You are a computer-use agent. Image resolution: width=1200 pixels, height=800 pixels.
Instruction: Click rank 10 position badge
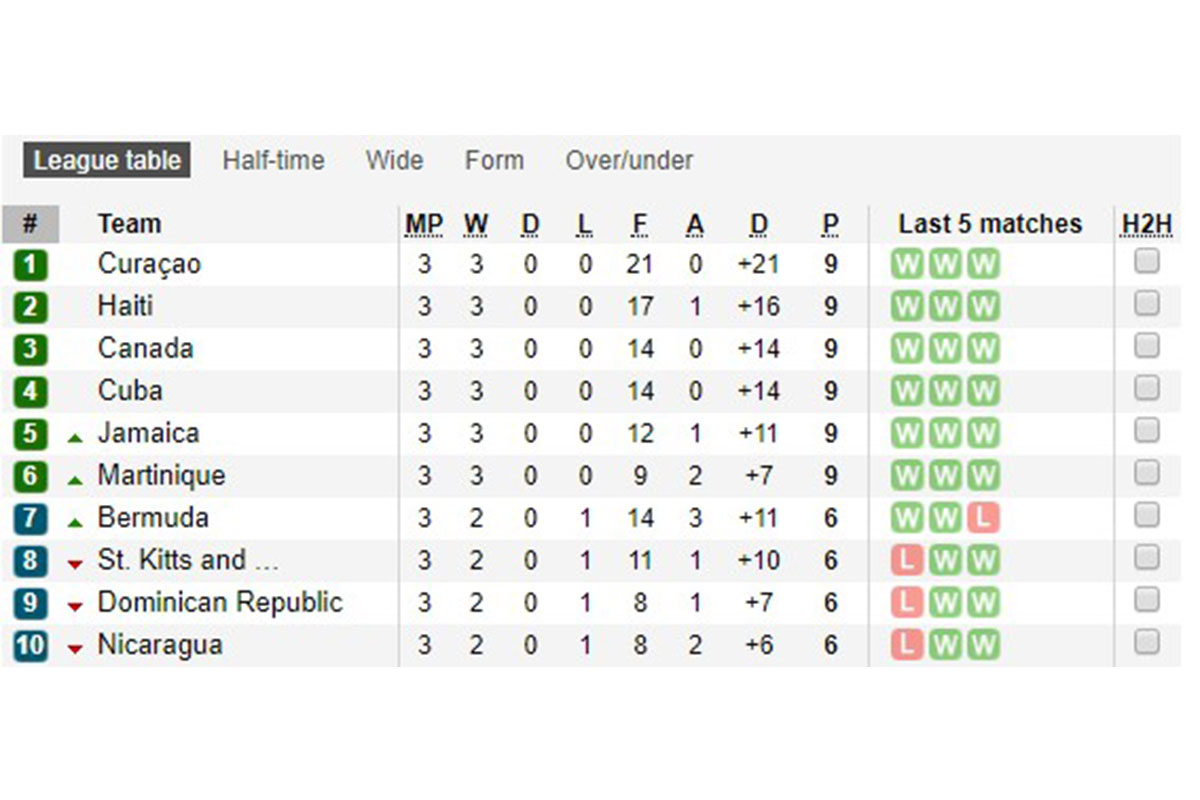click(30, 645)
